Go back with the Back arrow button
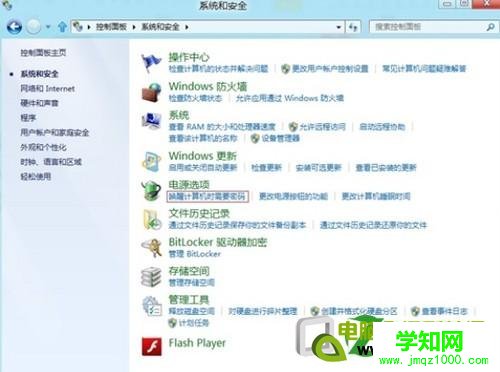This screenshot has height=372, width=500. pyautogui.click(x=14, y=27)
